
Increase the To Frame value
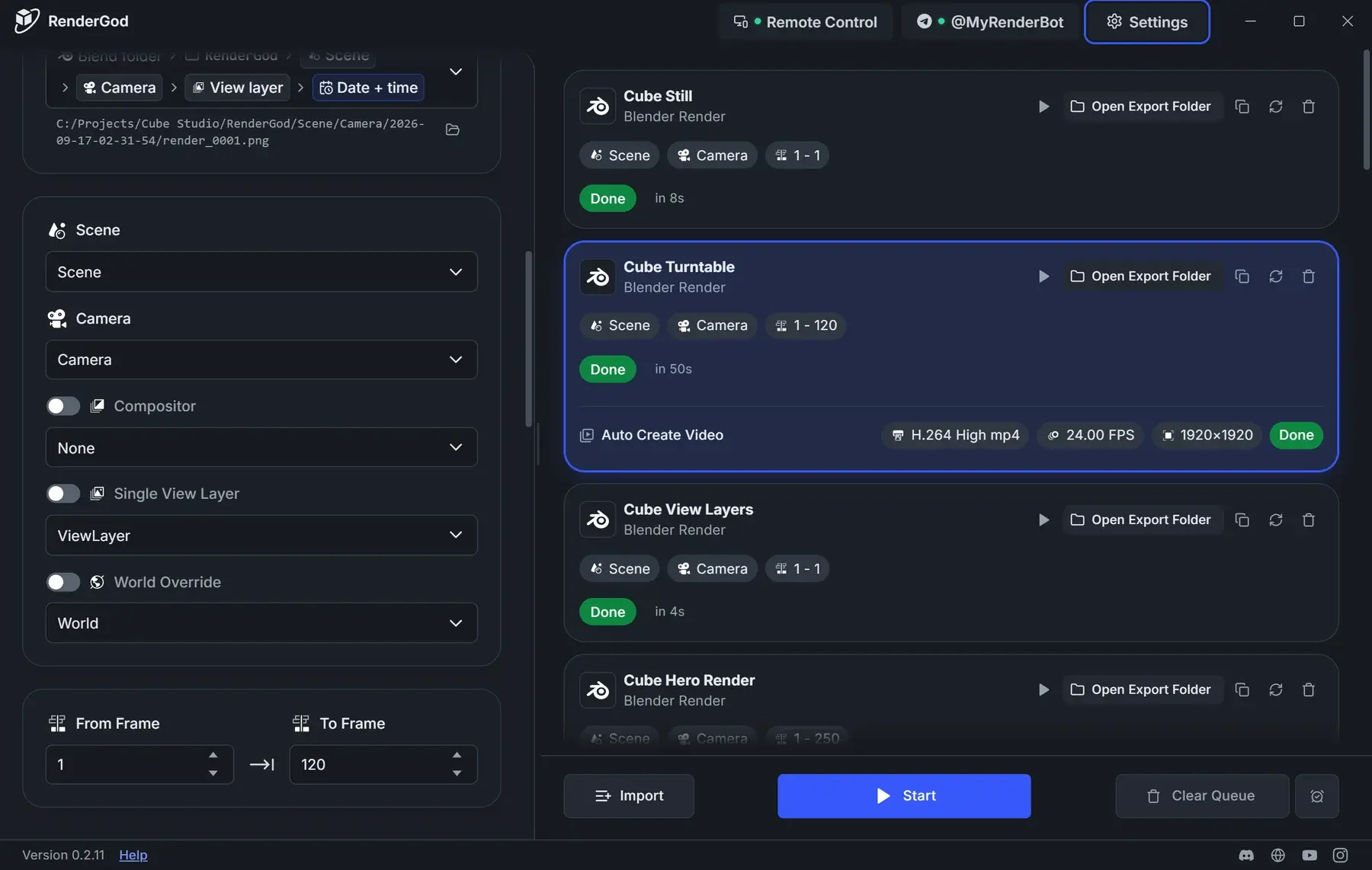click(x=457, y=755)
